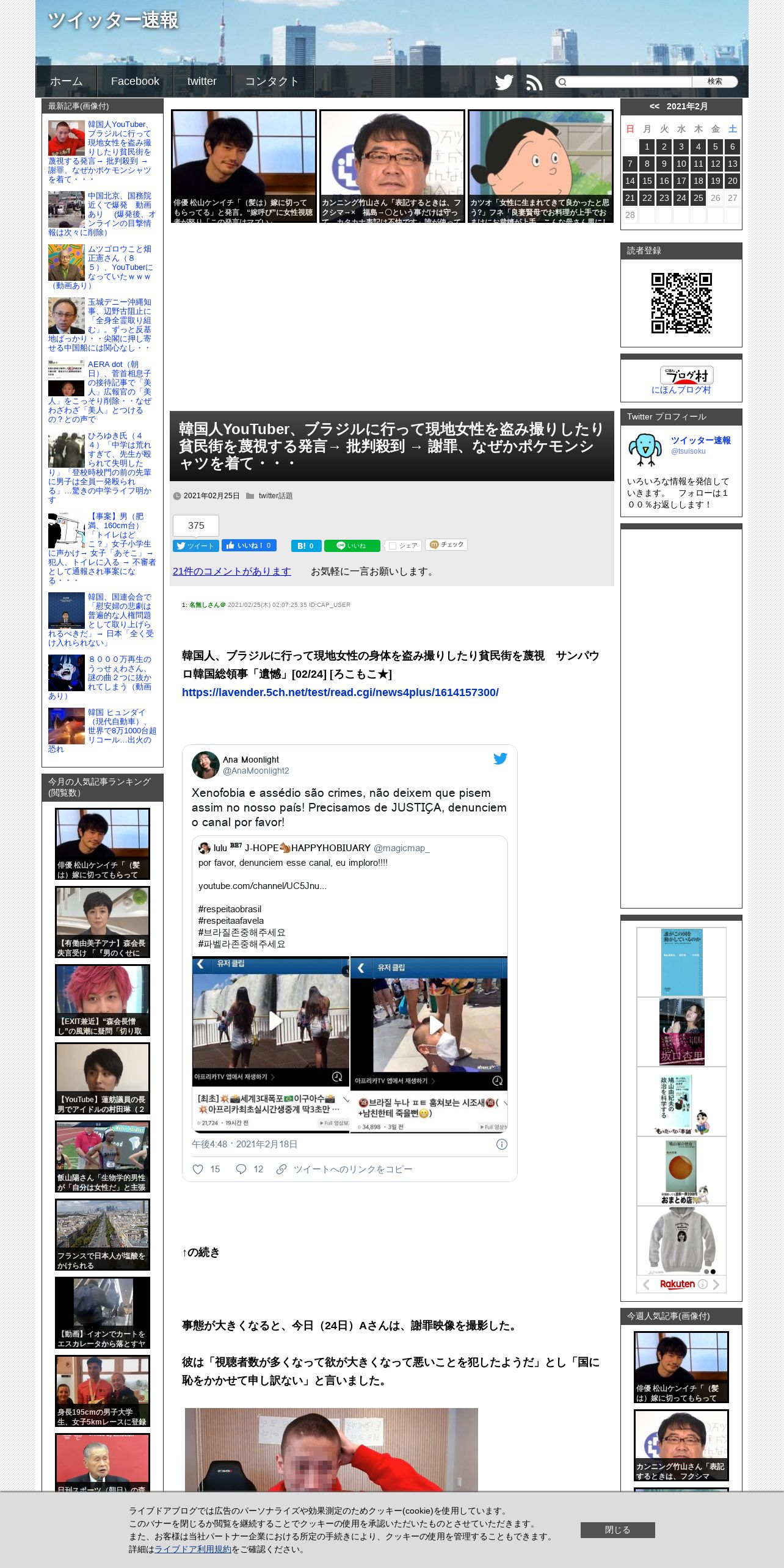Image resolution: width=784 pixels, height=1568 pixels.
Task: Click the magnifier icon in the search box
Action: click(x=562, y=82)
